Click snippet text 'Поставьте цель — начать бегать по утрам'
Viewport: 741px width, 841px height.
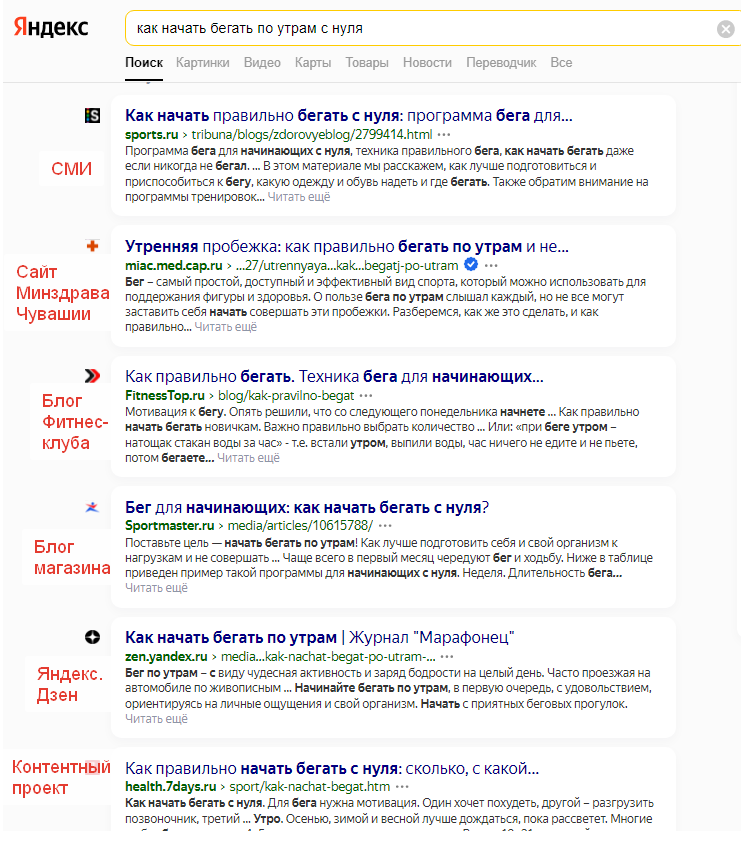click(241, 543)
